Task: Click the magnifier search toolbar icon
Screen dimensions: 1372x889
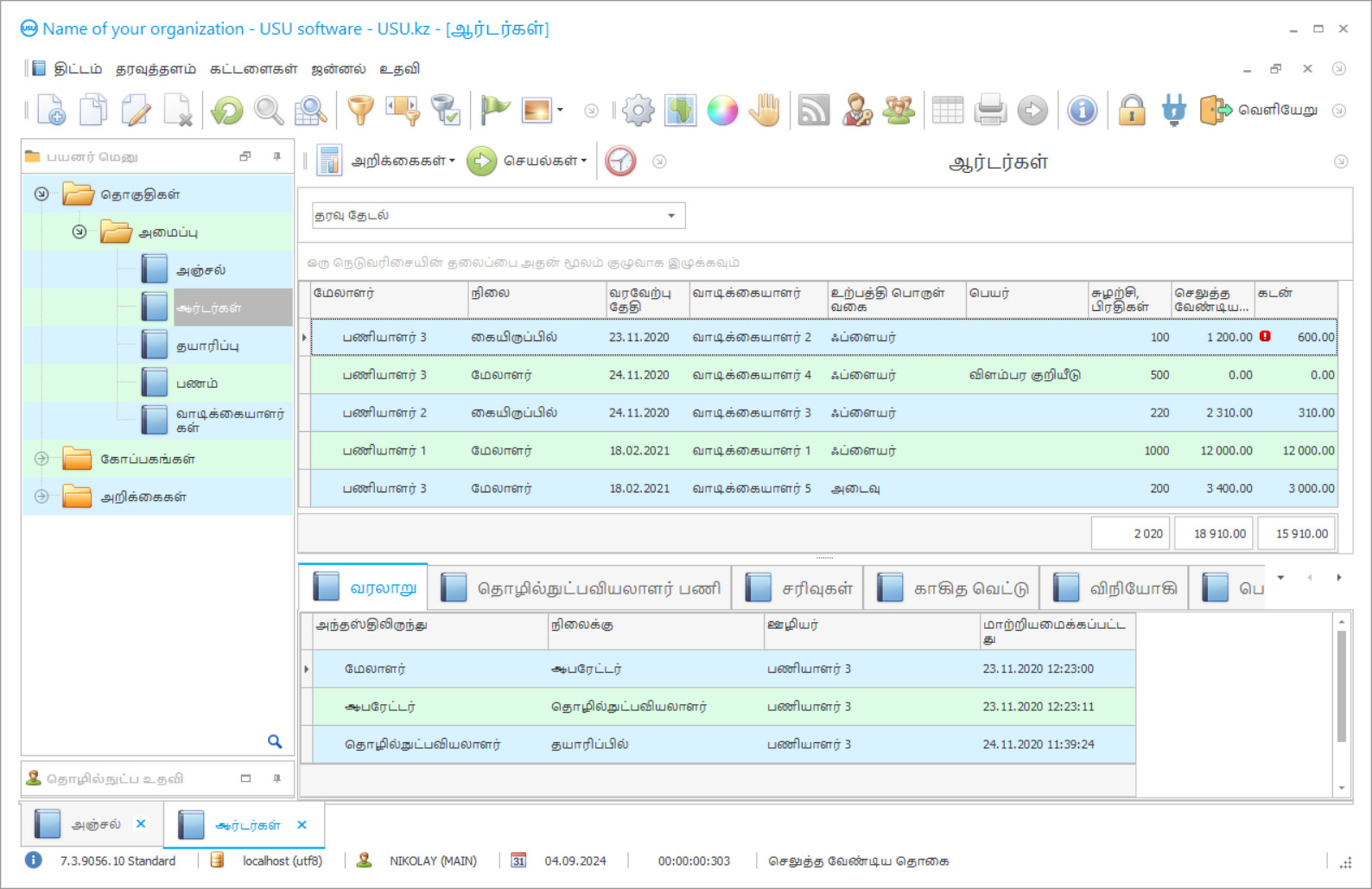Action: (268, 111)
